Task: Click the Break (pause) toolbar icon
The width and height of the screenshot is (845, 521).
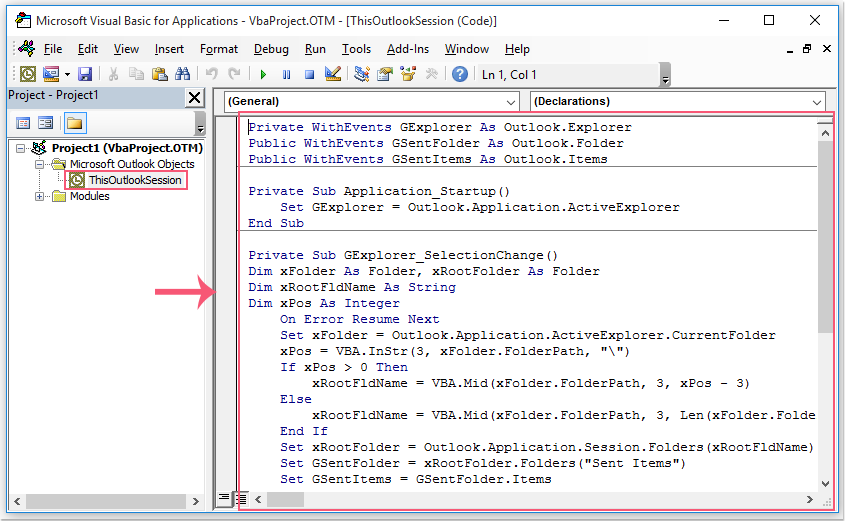Action: [x=286, y=74]
